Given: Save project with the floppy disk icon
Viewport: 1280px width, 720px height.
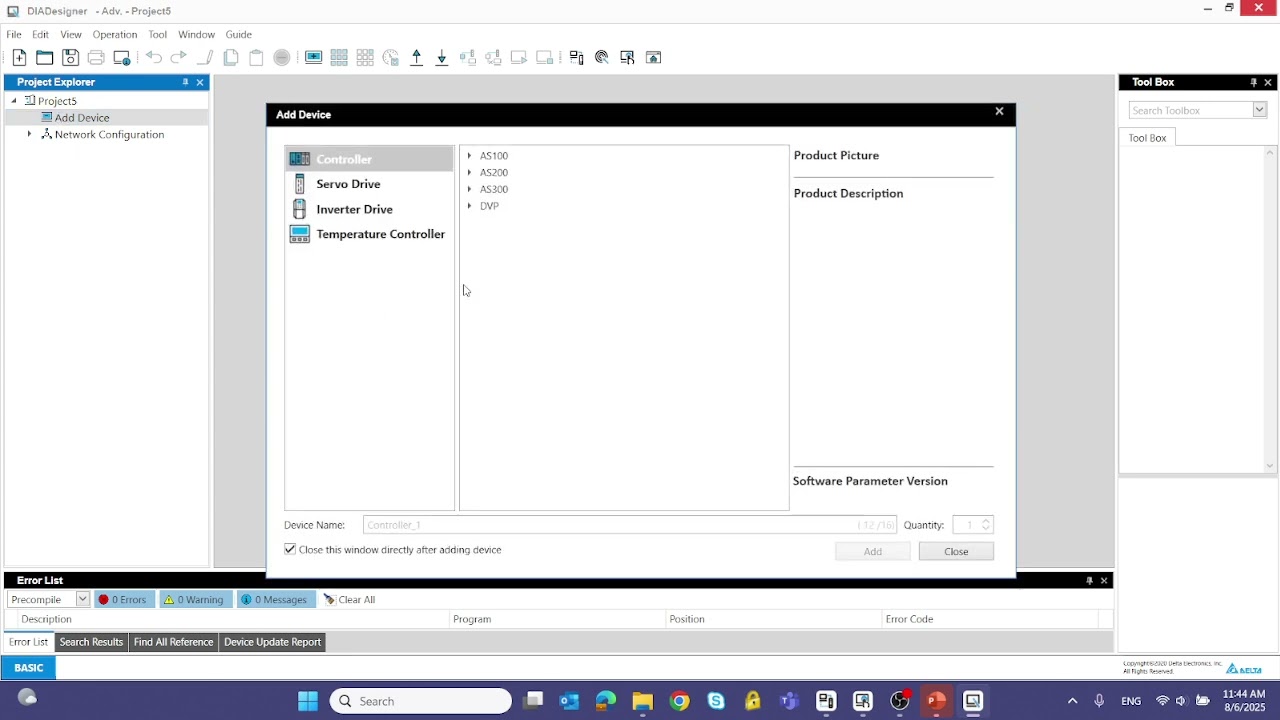Looking at the screenshot, I should coord(70,58).
